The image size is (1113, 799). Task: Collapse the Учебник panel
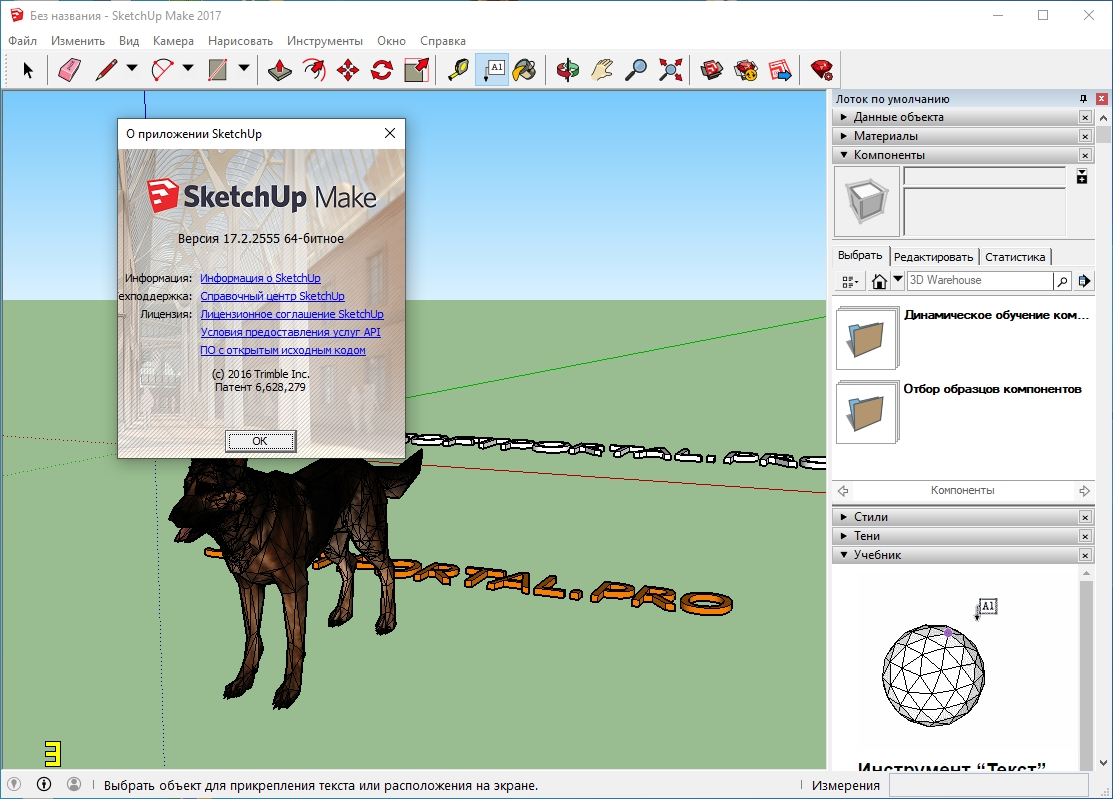[x=955, y=555]
